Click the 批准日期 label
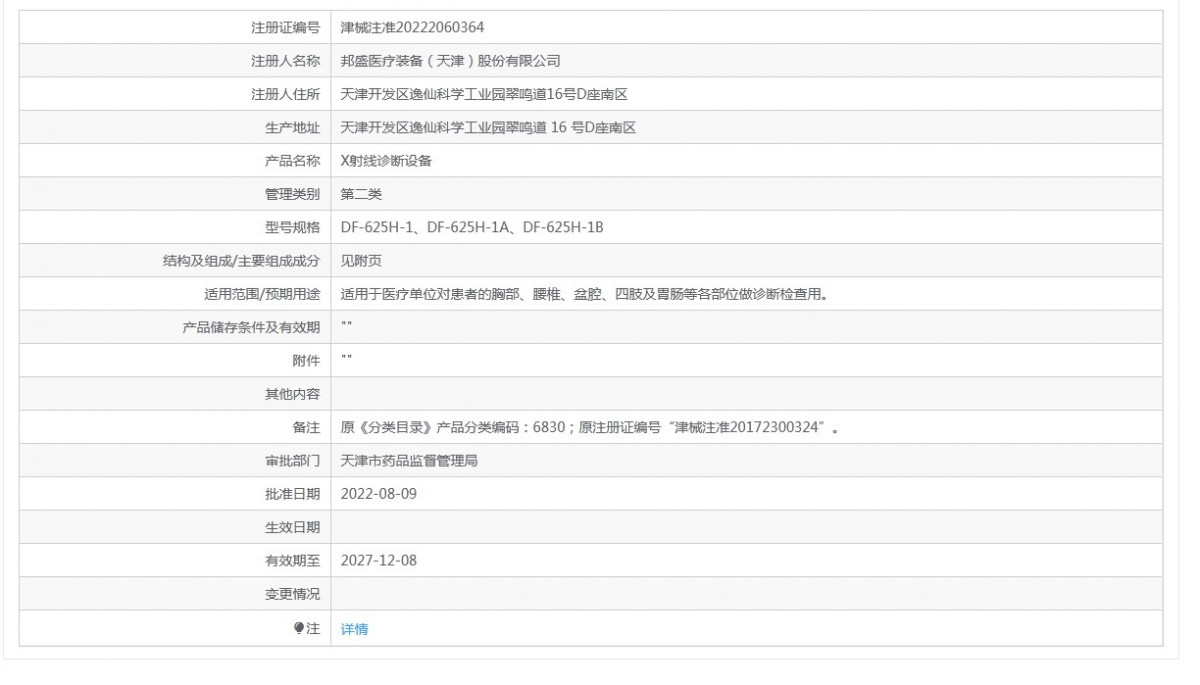The width and height of the screenshot is (1200, 685). pos(292,494)
